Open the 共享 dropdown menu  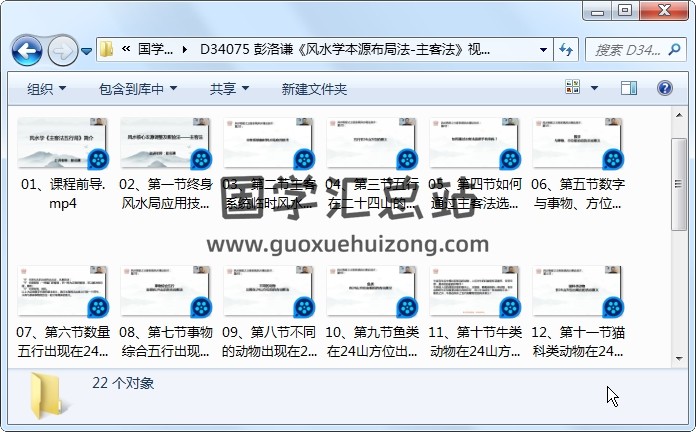pyautogui.click(x=229, y=89)
